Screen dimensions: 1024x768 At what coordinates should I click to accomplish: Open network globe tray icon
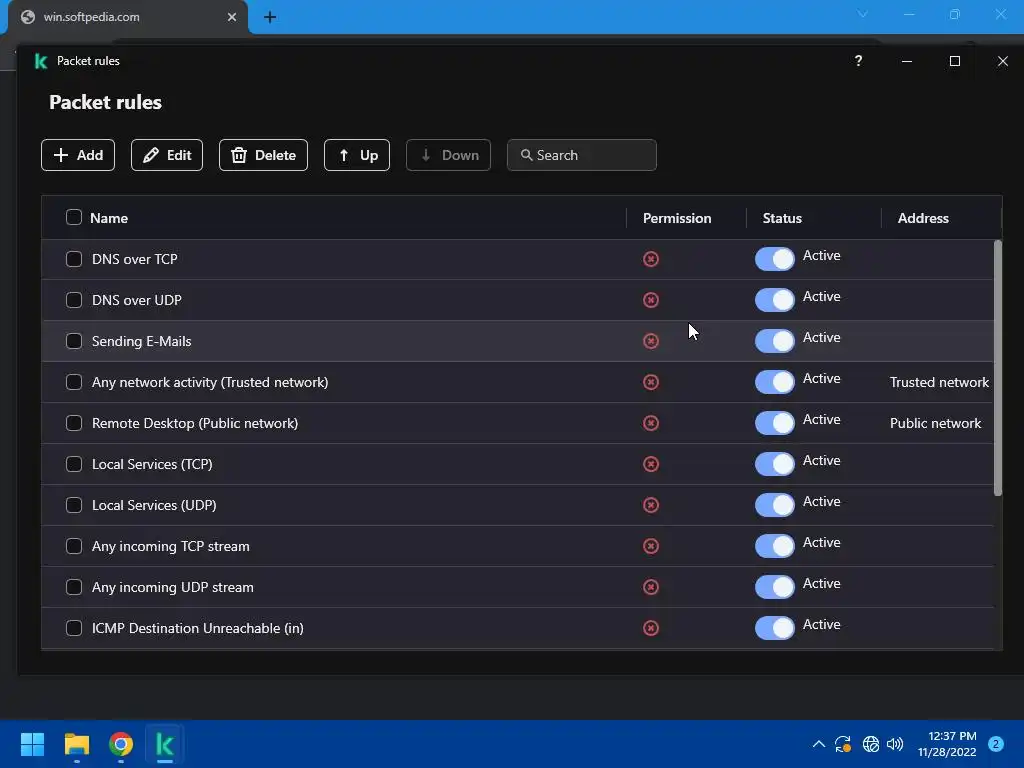pos(871,744)
